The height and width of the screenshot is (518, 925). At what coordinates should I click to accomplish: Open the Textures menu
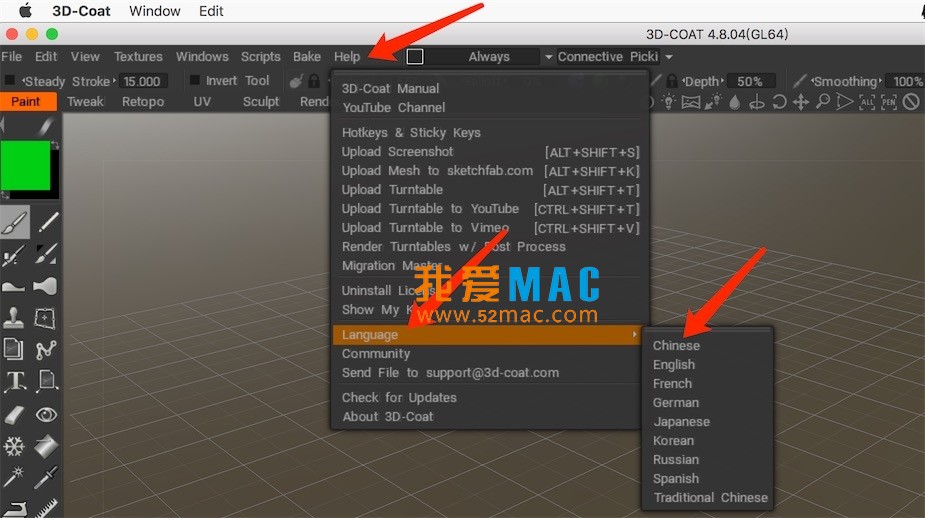tap(138, 57)
